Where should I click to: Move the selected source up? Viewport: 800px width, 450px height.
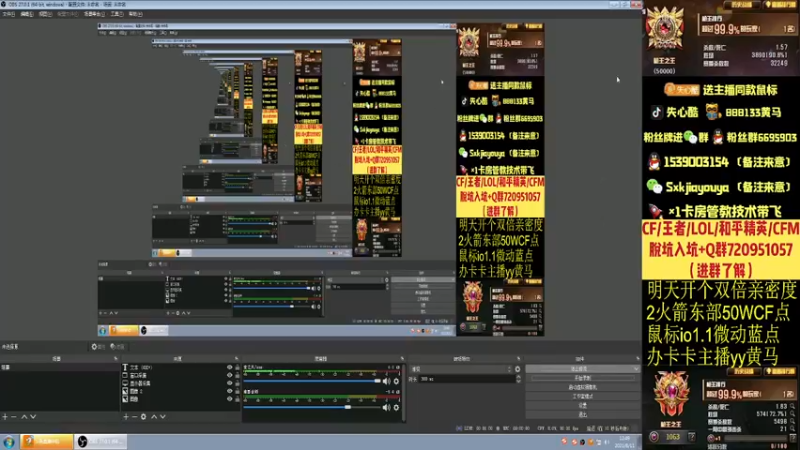(154, 417)
